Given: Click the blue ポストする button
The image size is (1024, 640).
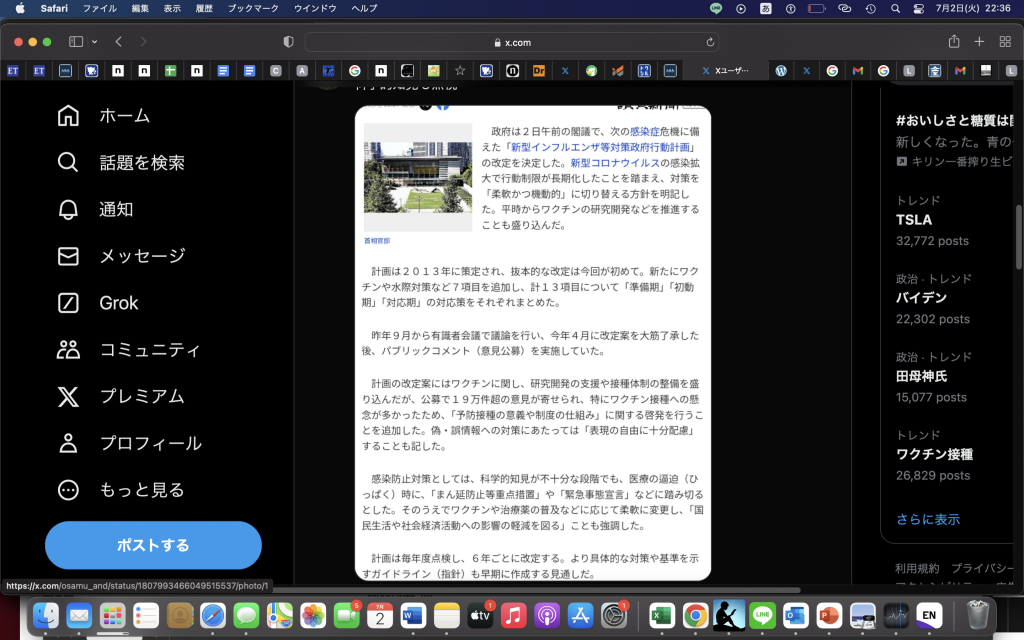Looking at the screenshot, I should pyautogui.click(x=152, y=545).
